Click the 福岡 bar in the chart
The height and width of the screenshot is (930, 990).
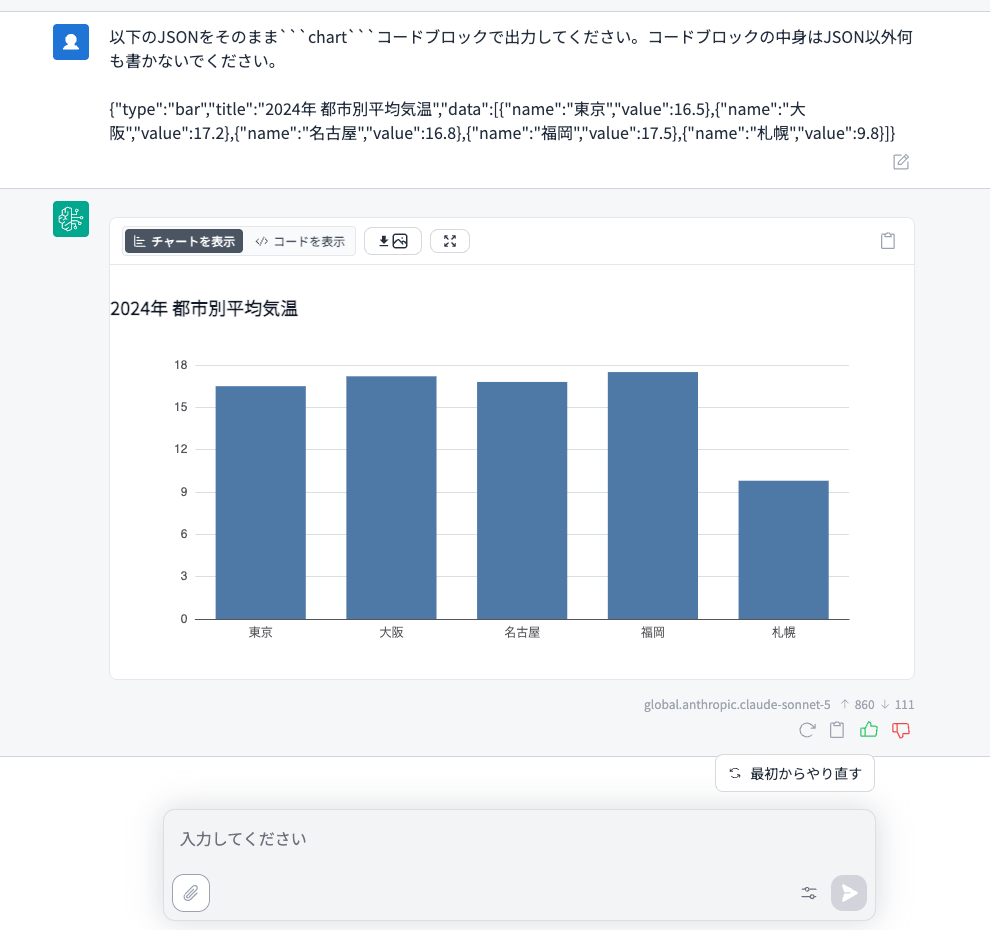tap(653, 496)
